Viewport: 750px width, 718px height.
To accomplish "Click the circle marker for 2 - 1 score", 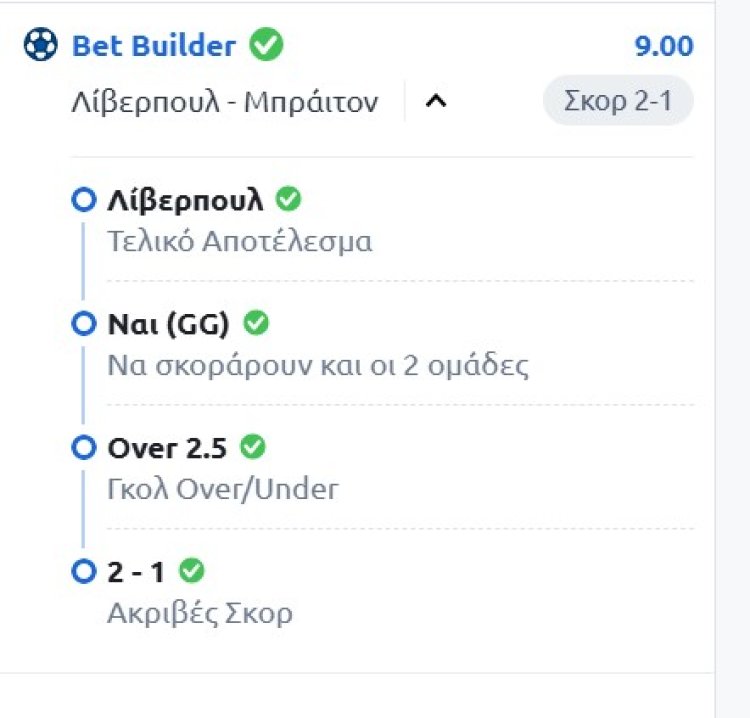I will pyautogui.click(x=84, y=572).
